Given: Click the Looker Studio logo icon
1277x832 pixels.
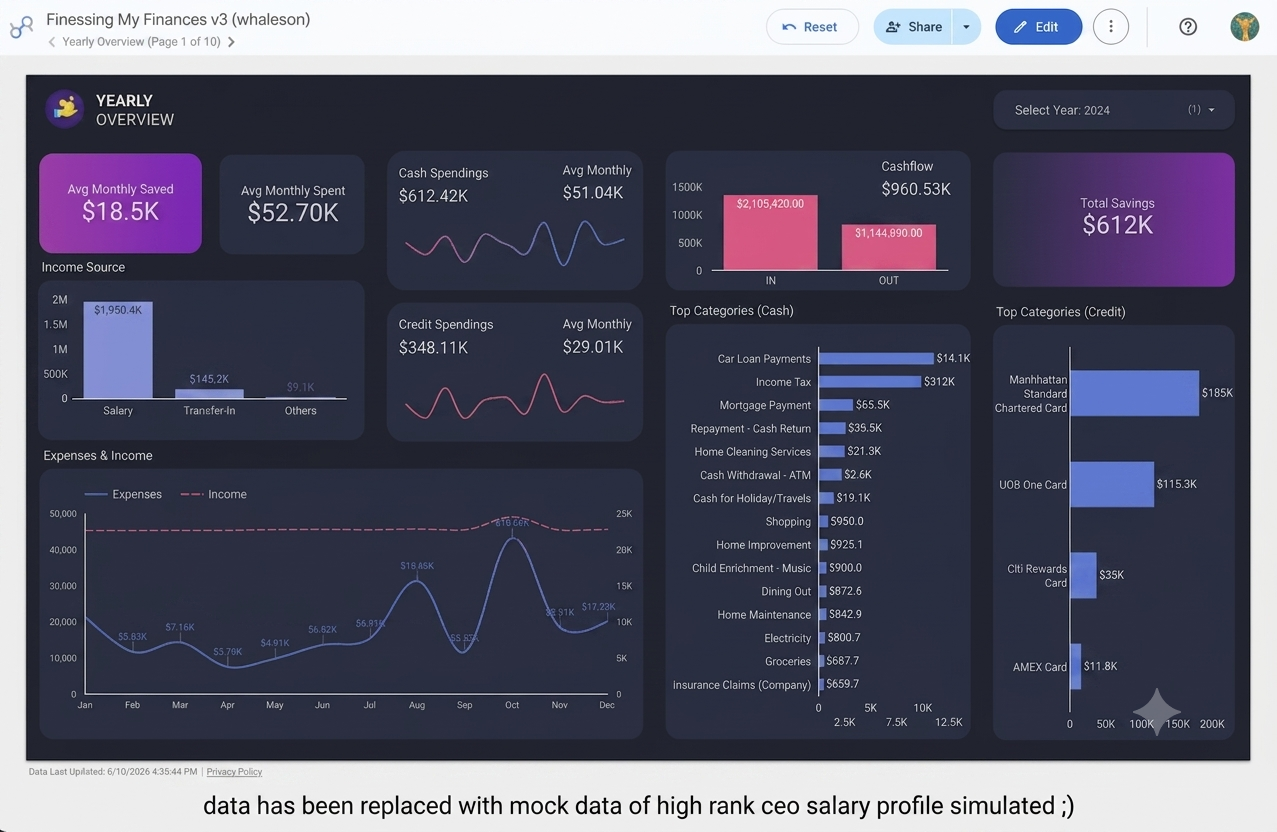Looking at the screenshot, I should click(x=21, y=27).
